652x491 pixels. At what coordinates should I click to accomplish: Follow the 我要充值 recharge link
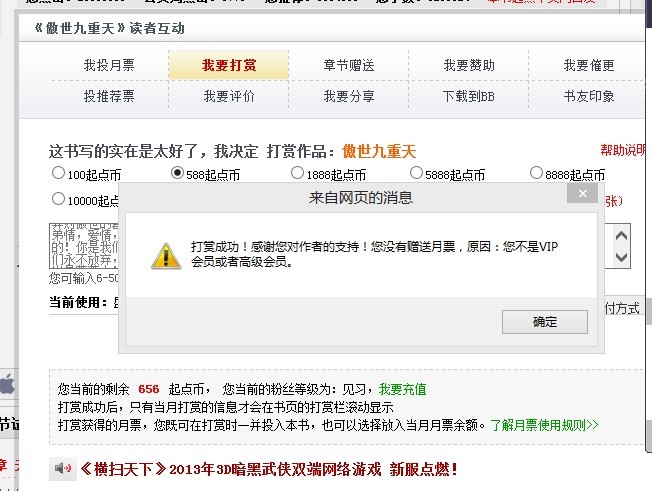[x=402, y=389]
